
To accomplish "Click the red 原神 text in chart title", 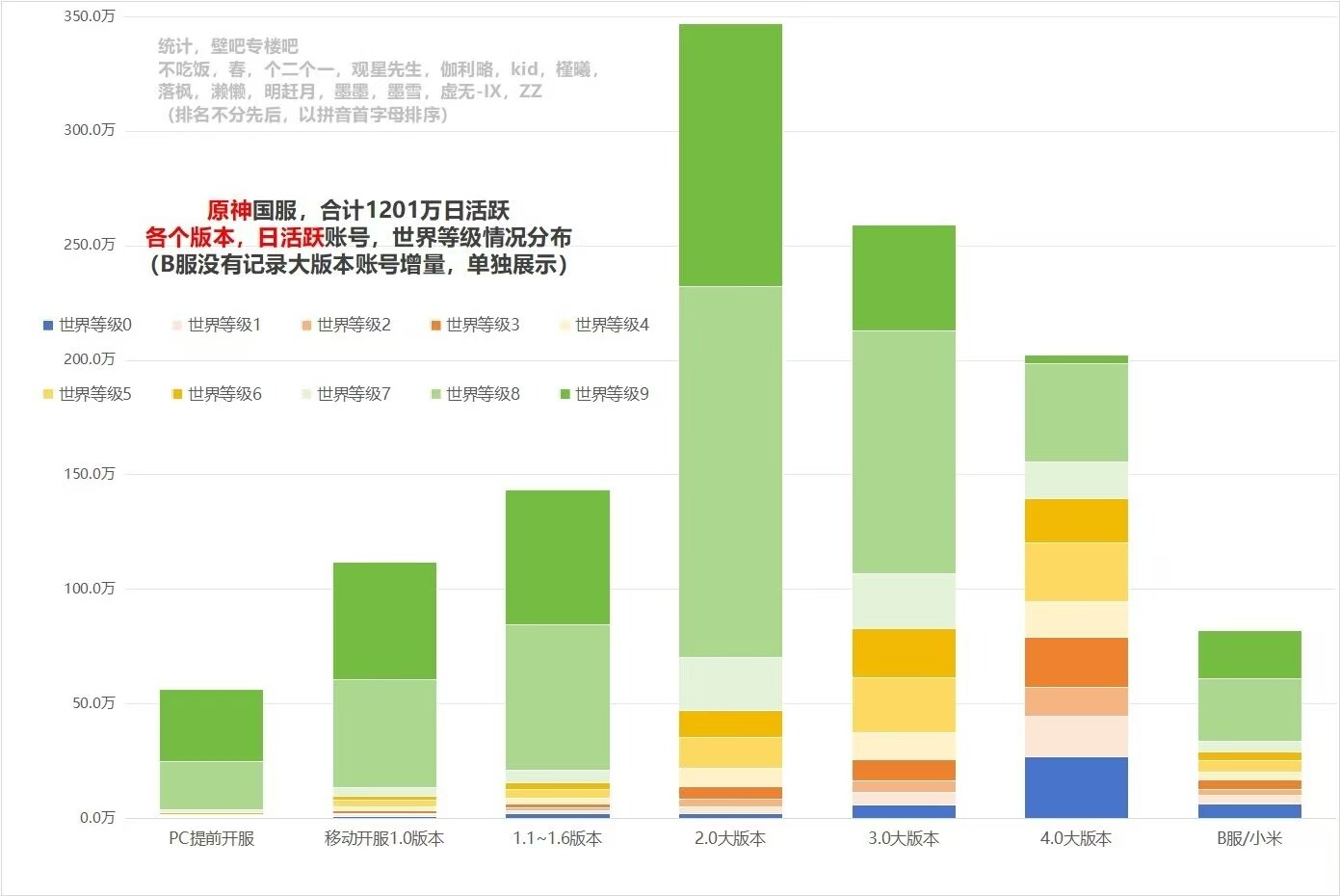I will pyautogui.click(x=229, y=211).
